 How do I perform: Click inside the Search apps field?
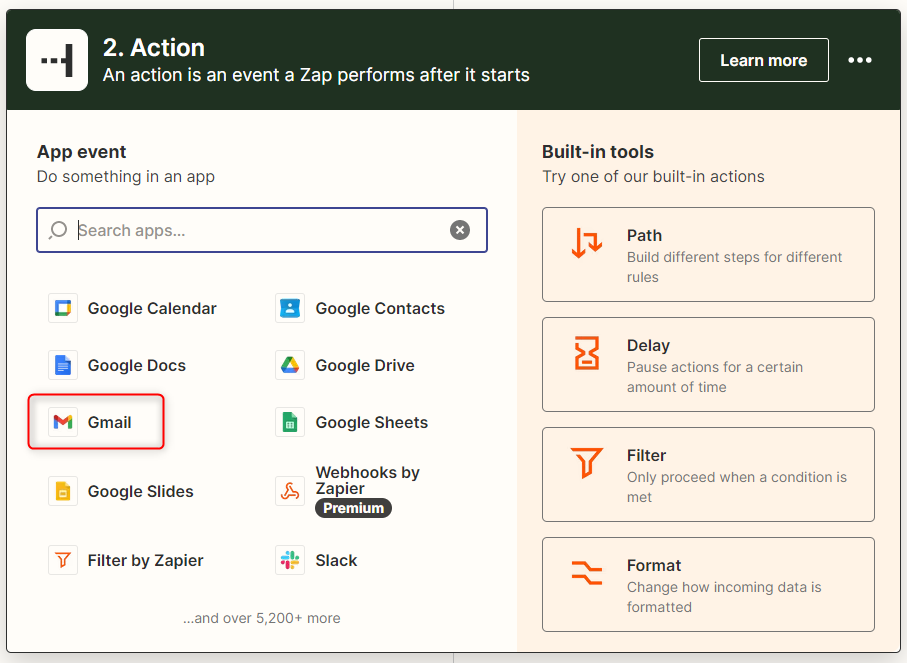250,229
